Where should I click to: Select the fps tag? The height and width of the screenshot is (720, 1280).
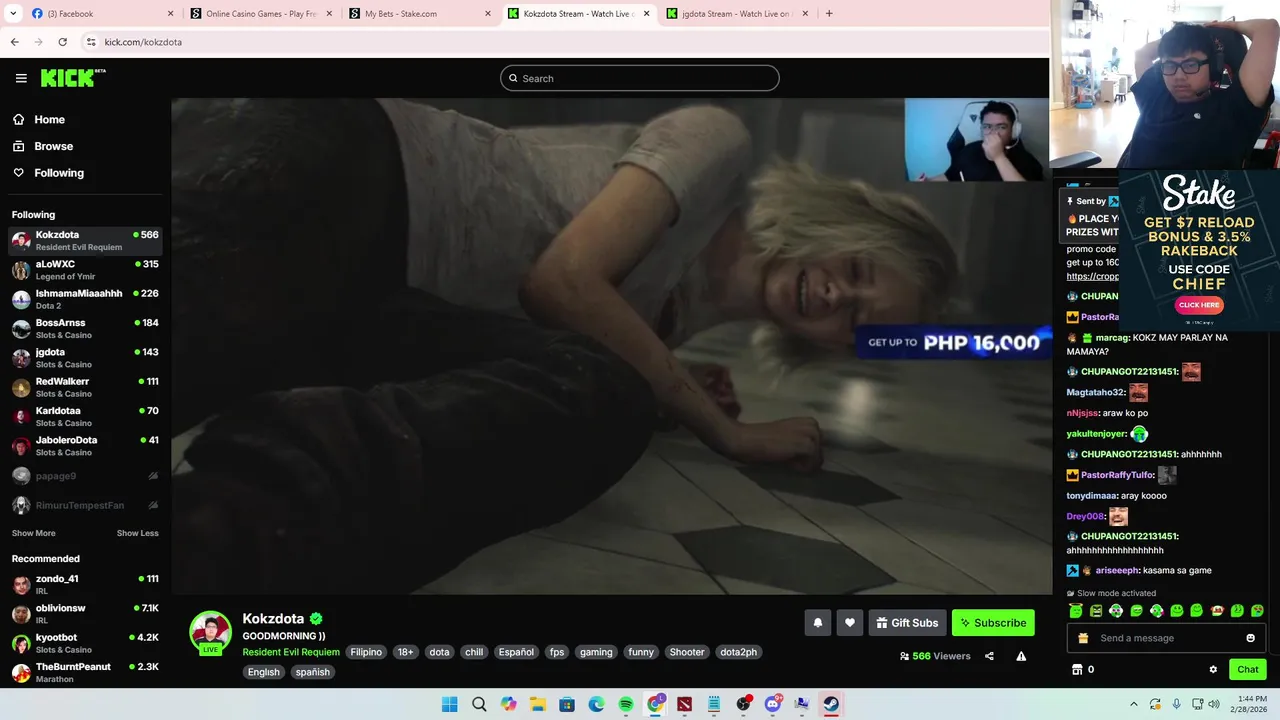tap(557, 652)
